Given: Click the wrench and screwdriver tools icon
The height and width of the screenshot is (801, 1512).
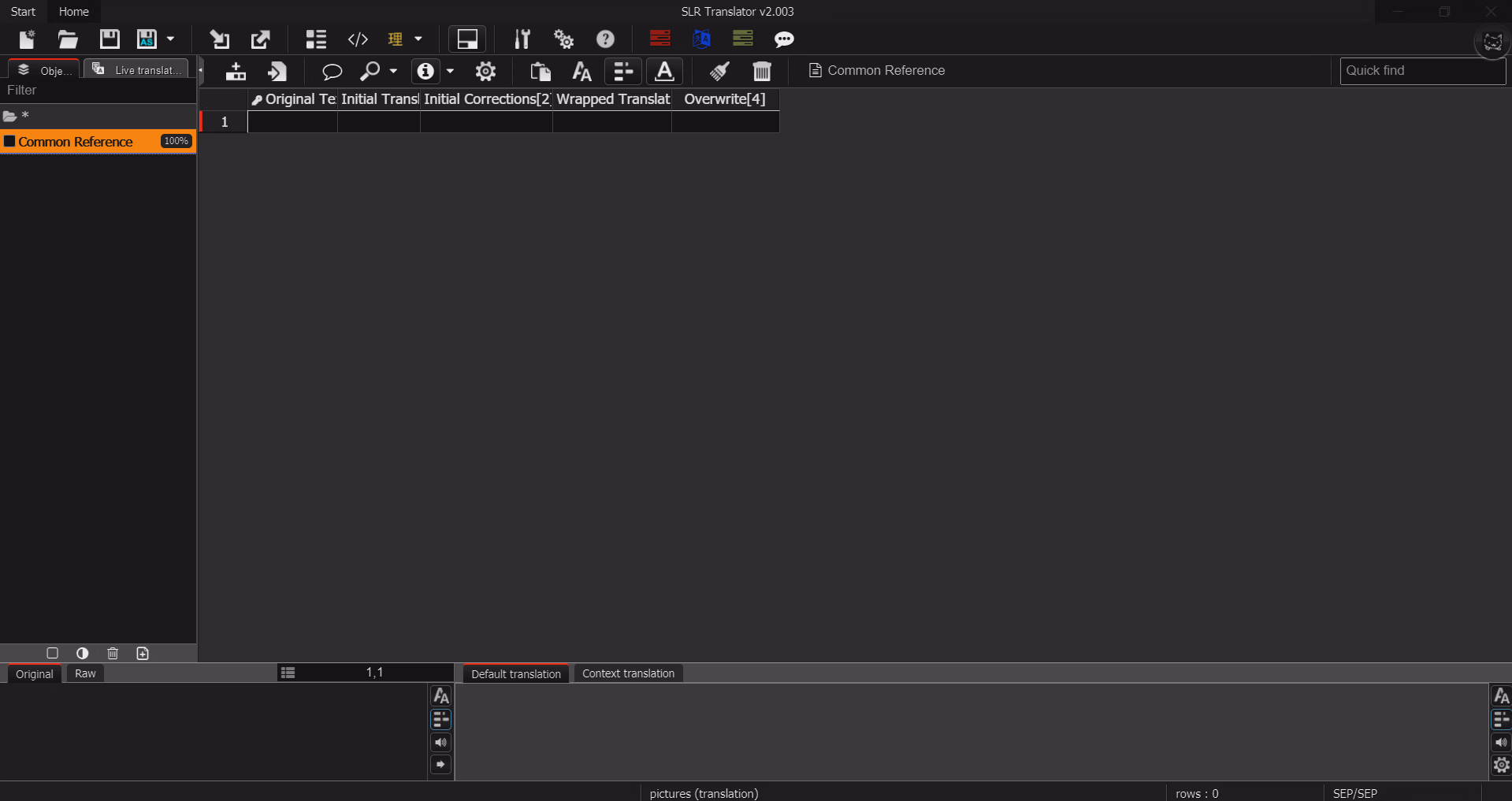Looking at the screenshot, I should [522, 39].
